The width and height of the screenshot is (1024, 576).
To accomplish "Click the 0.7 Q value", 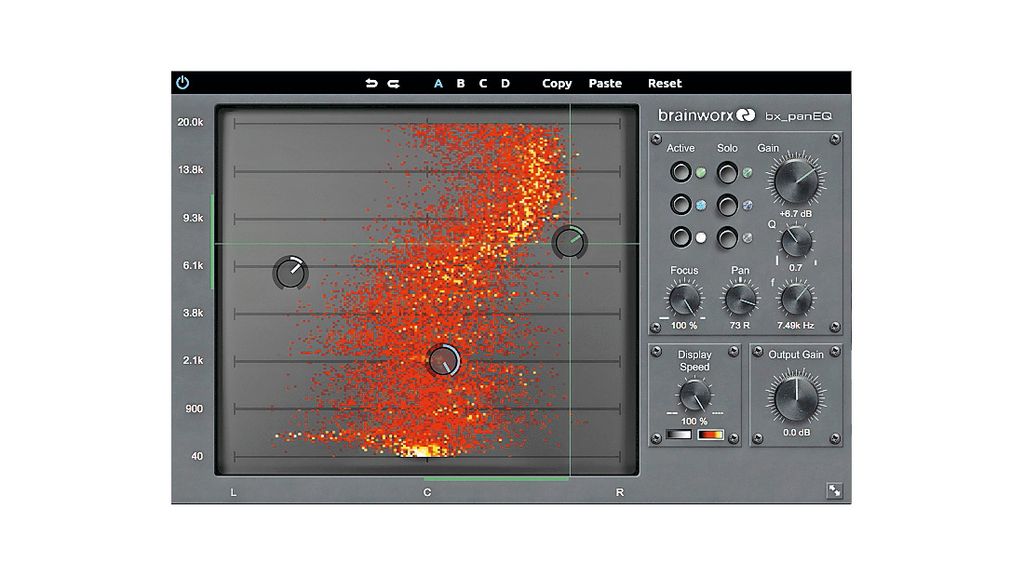I will (x=795, y=268).
